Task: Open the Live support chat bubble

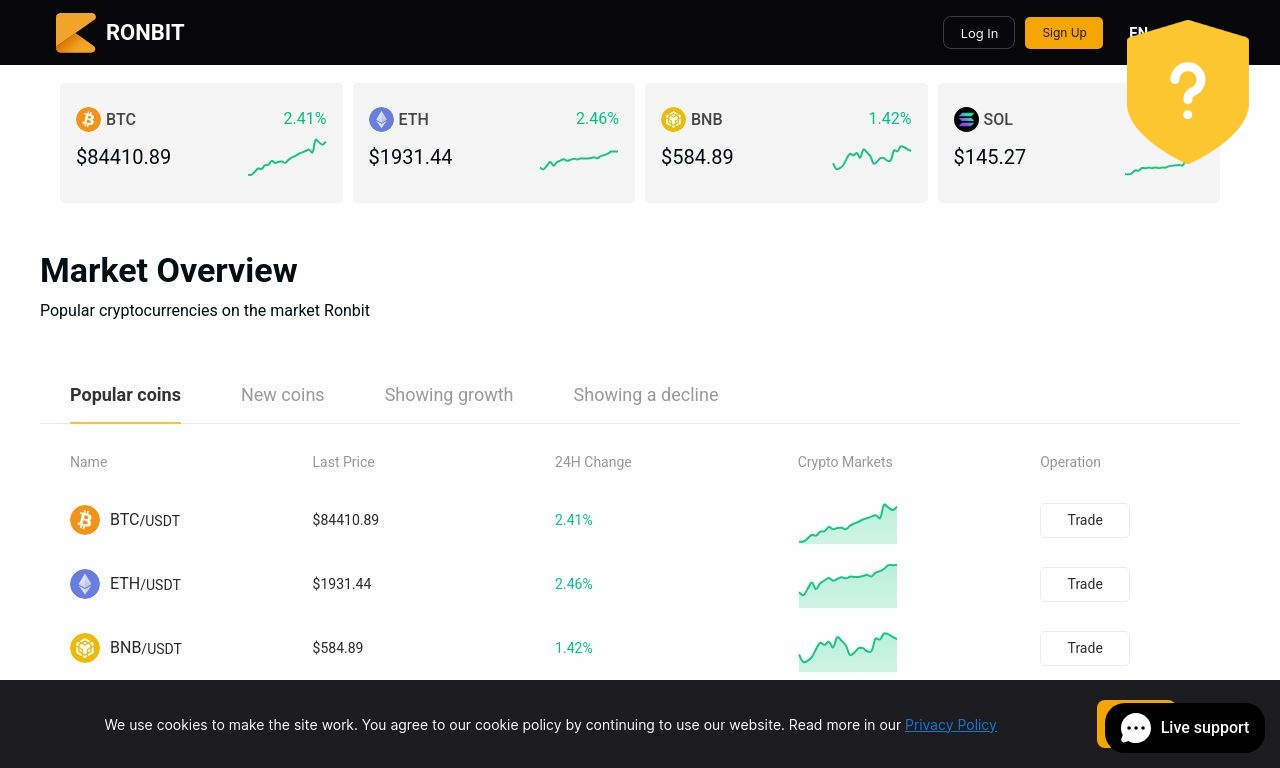Action: click(x=1185, y=728)
